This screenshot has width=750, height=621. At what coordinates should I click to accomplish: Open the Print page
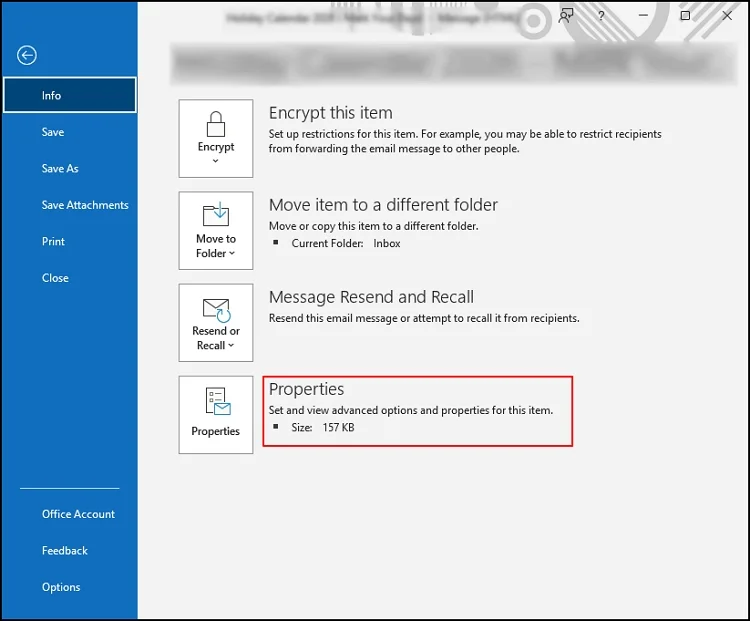pyautogui.click(x=54, y=242)
